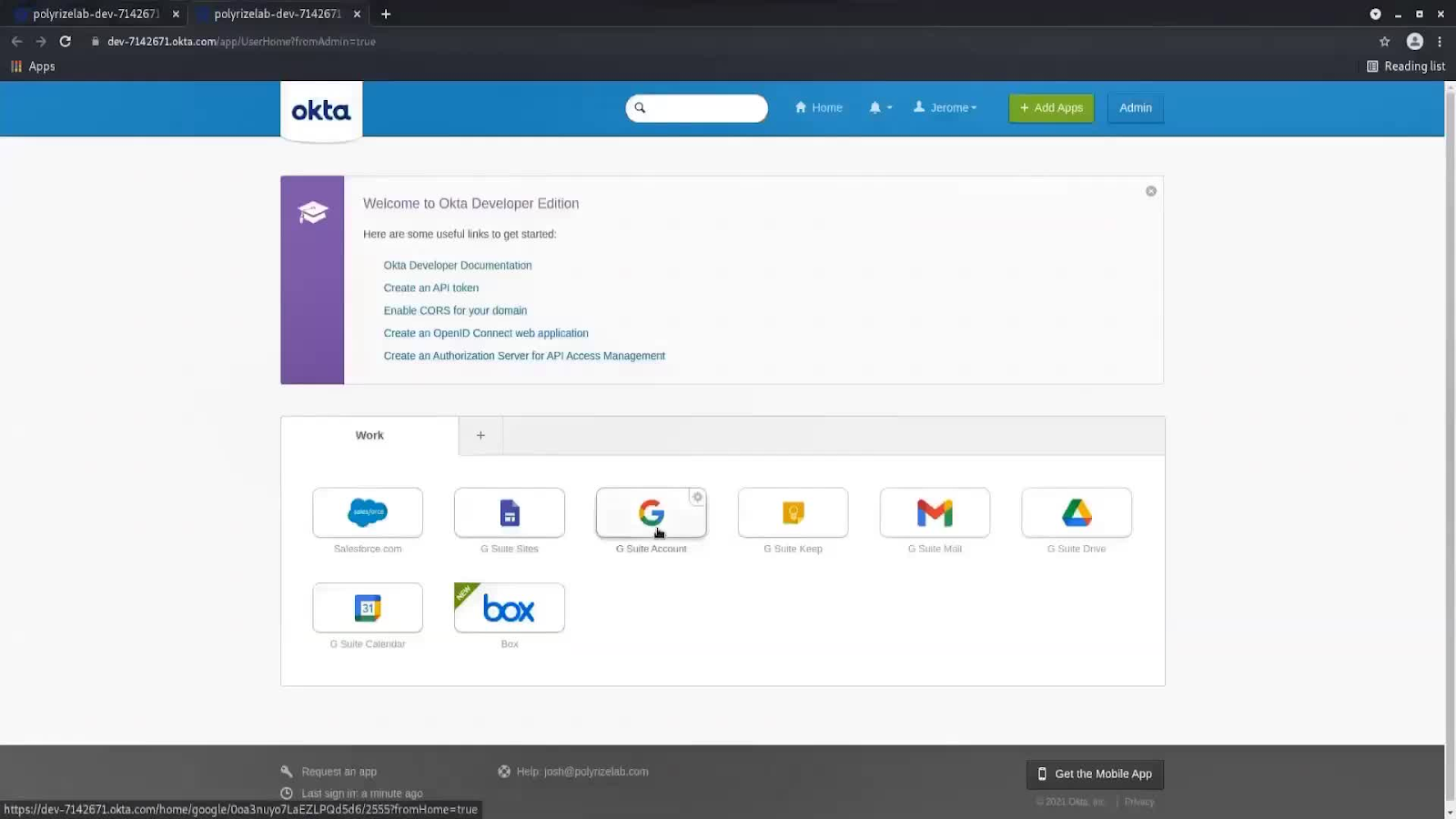View site security lock icon info
This screenshot has width=1456, height=819.
point(95,41)
